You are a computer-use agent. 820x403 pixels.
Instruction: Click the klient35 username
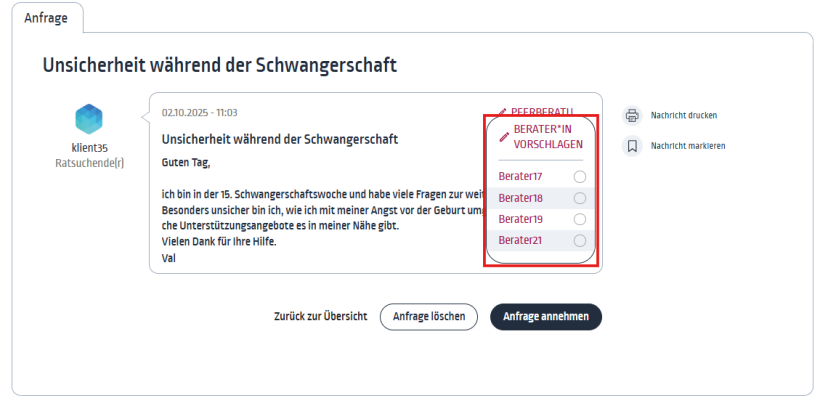(x=89, y=148)
